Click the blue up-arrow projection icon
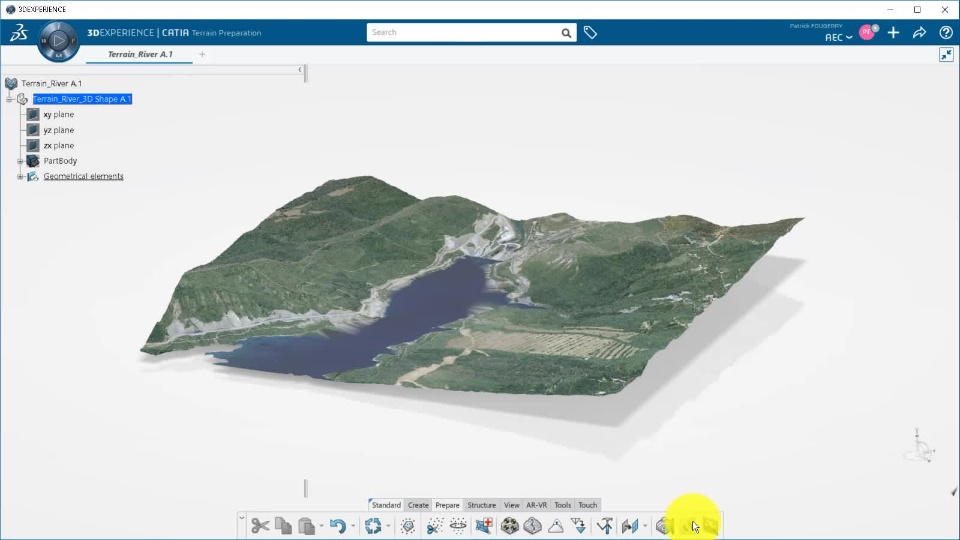Screen dimensions: 960x540 (605, 525)
